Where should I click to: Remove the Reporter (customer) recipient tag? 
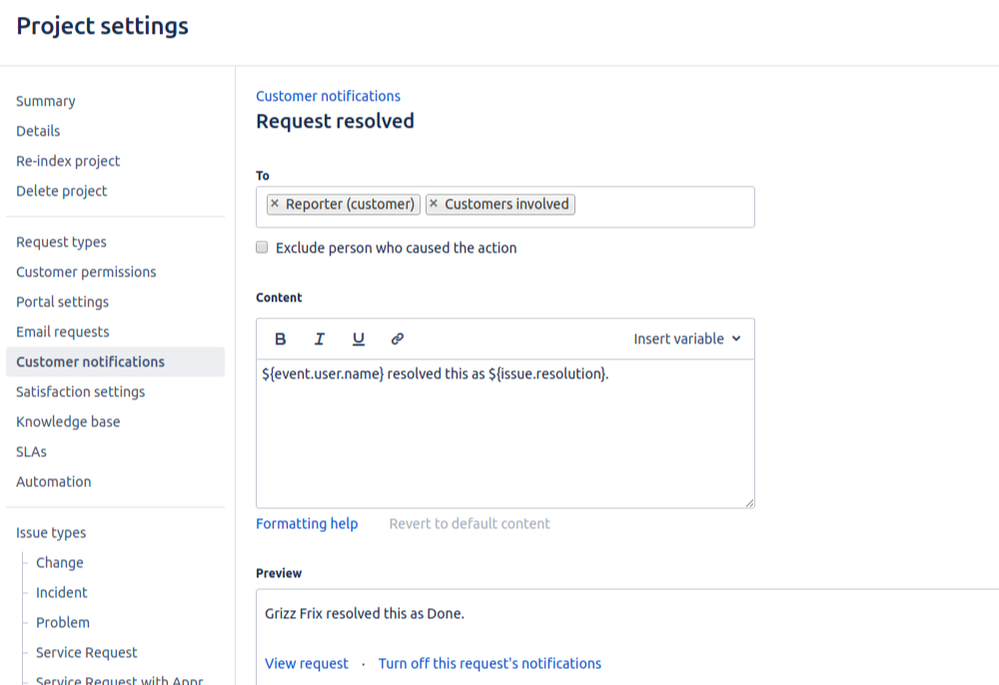tap(275, 204)
